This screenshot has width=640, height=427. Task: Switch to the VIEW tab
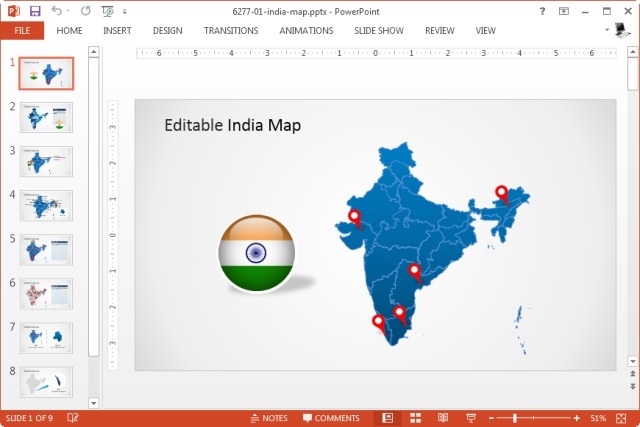[485, 31]
